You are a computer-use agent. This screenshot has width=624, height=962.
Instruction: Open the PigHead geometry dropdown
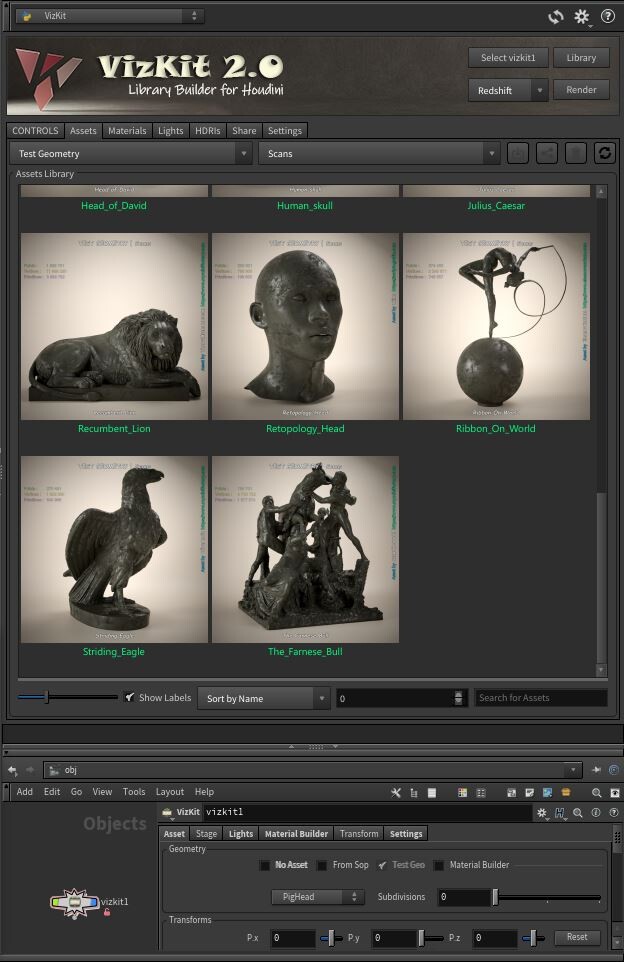point(318,897)
